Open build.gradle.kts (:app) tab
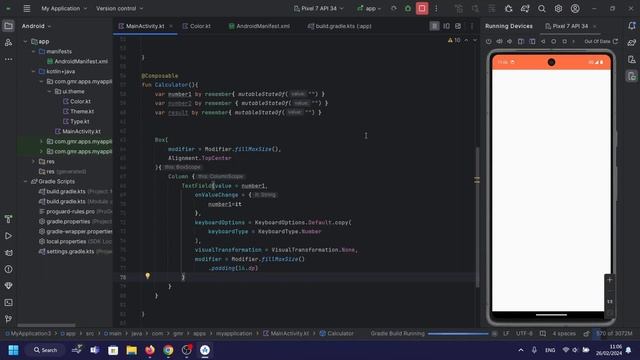This screenshot has height=360, width=640. 340,26
